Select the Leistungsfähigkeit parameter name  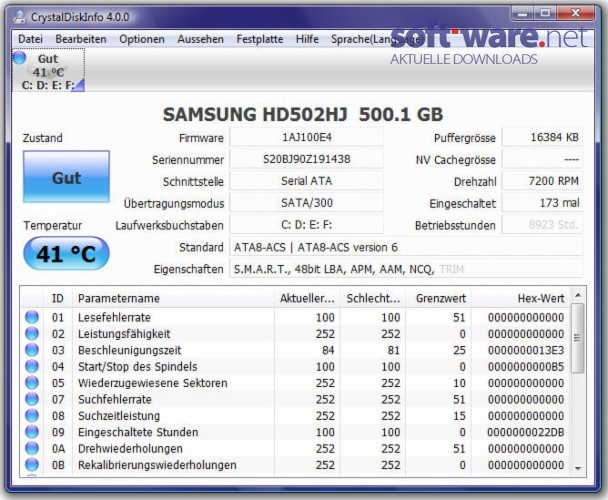click(x=124, y=334)
